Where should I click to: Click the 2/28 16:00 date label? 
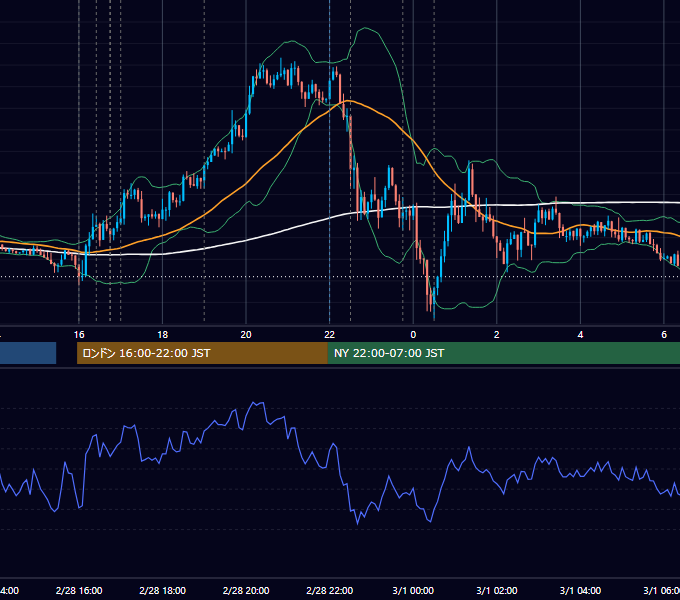tap(79, 590)
